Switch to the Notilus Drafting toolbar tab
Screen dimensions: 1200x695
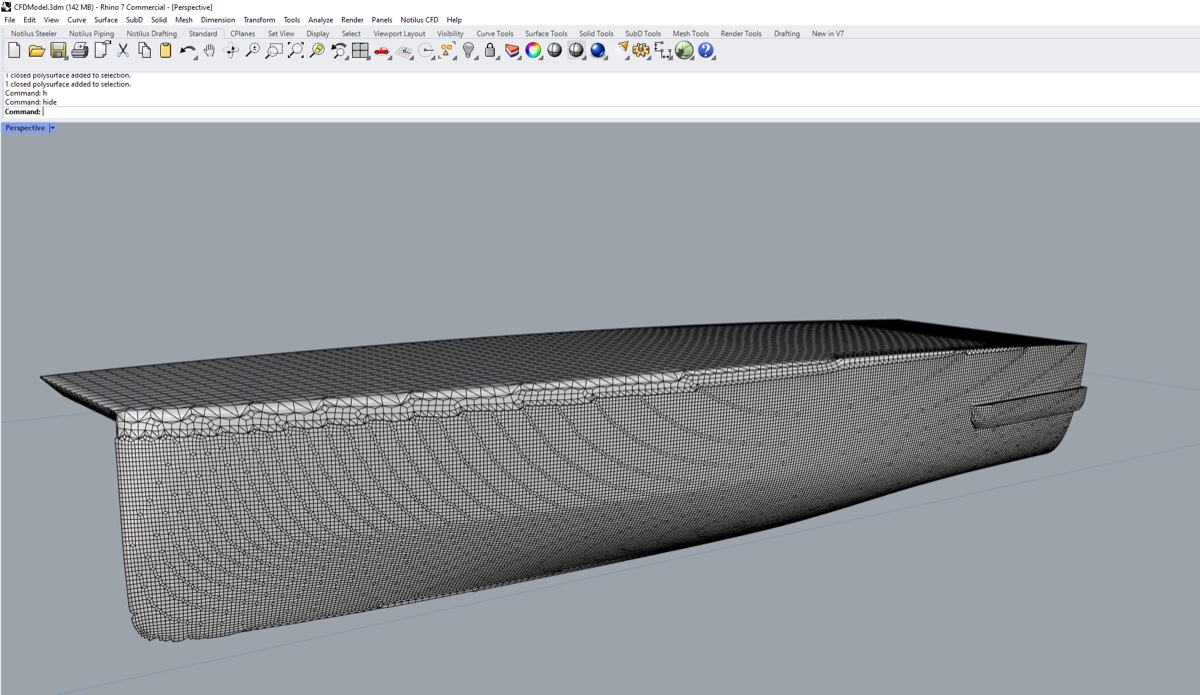152,33
